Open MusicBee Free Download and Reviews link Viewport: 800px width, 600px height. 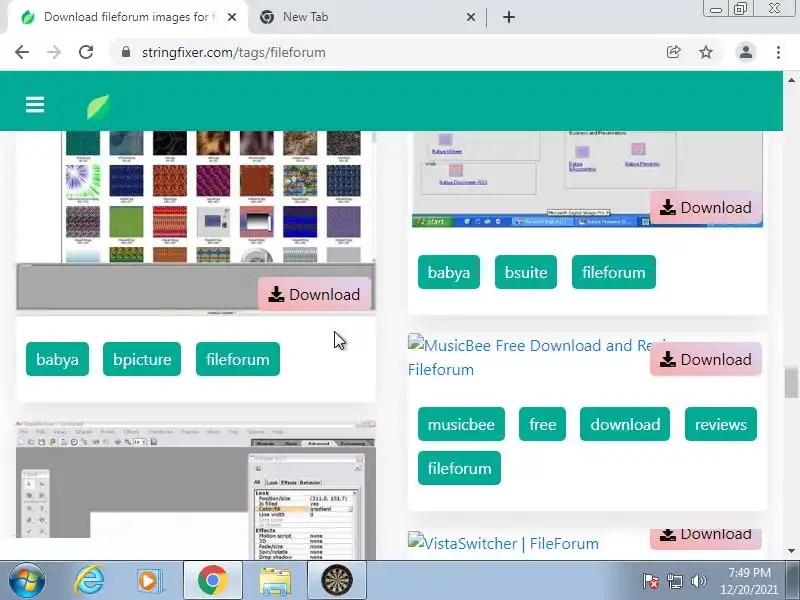528,357
